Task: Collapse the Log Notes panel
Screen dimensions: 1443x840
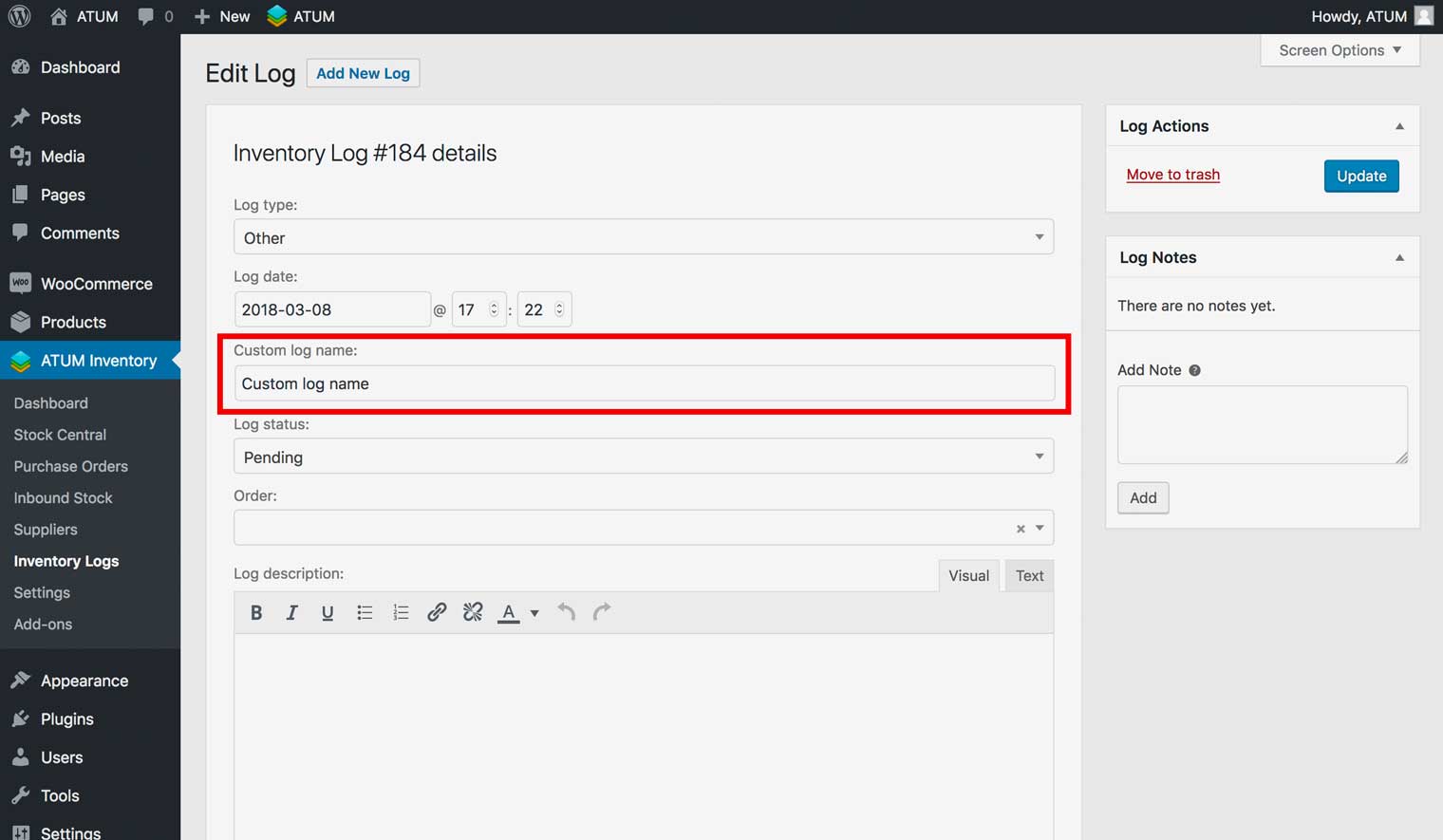Action: [1399, 258]
